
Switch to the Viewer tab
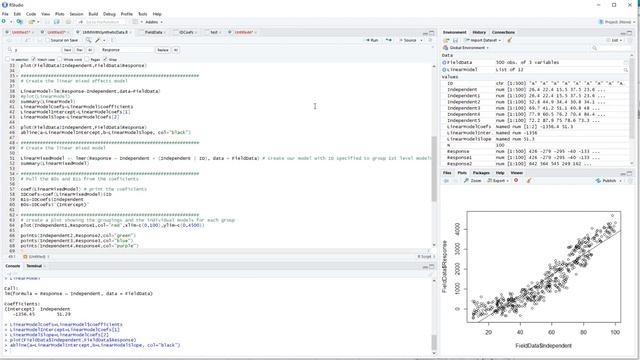516,173
